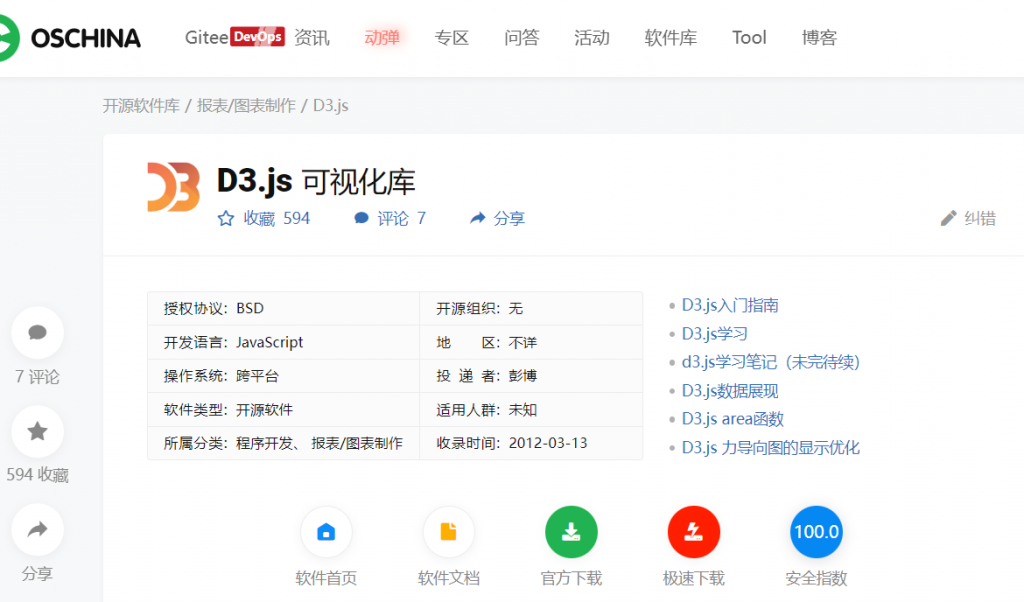Click the 7 评论 sidebar label
The image size is (1024, 602).
[x=37, y=377]
